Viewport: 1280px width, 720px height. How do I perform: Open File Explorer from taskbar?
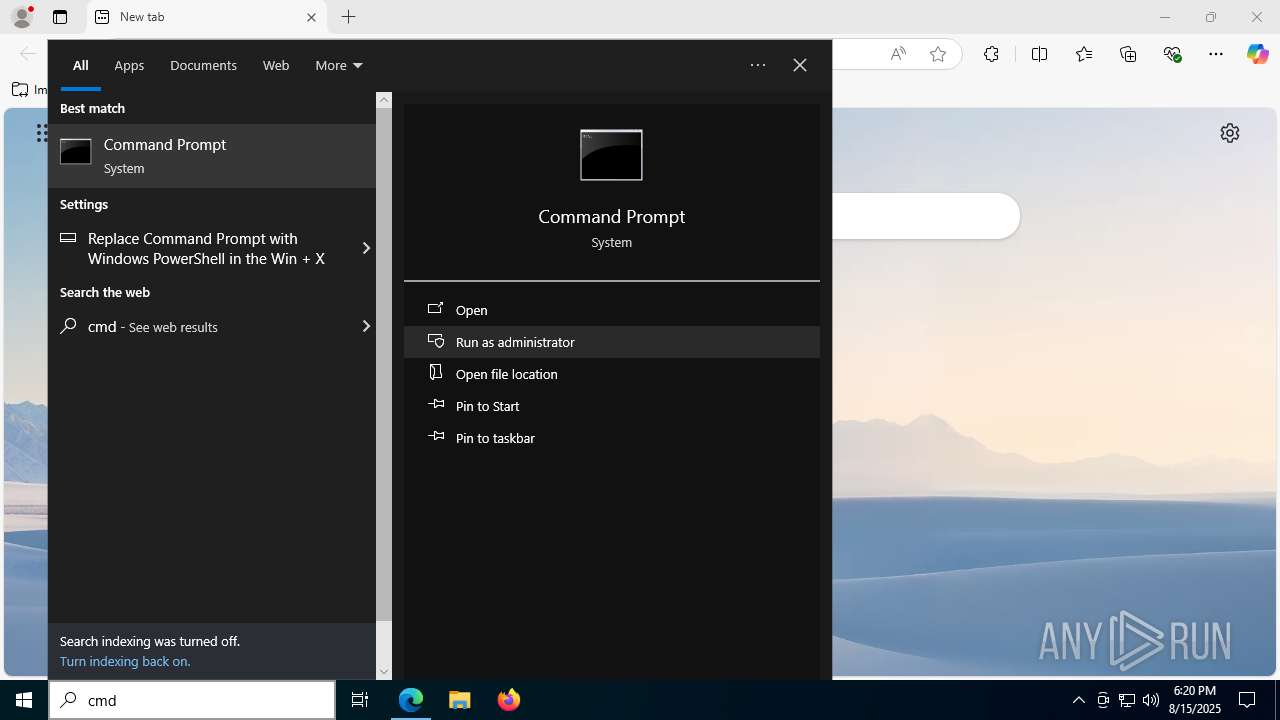pos(460,700)
